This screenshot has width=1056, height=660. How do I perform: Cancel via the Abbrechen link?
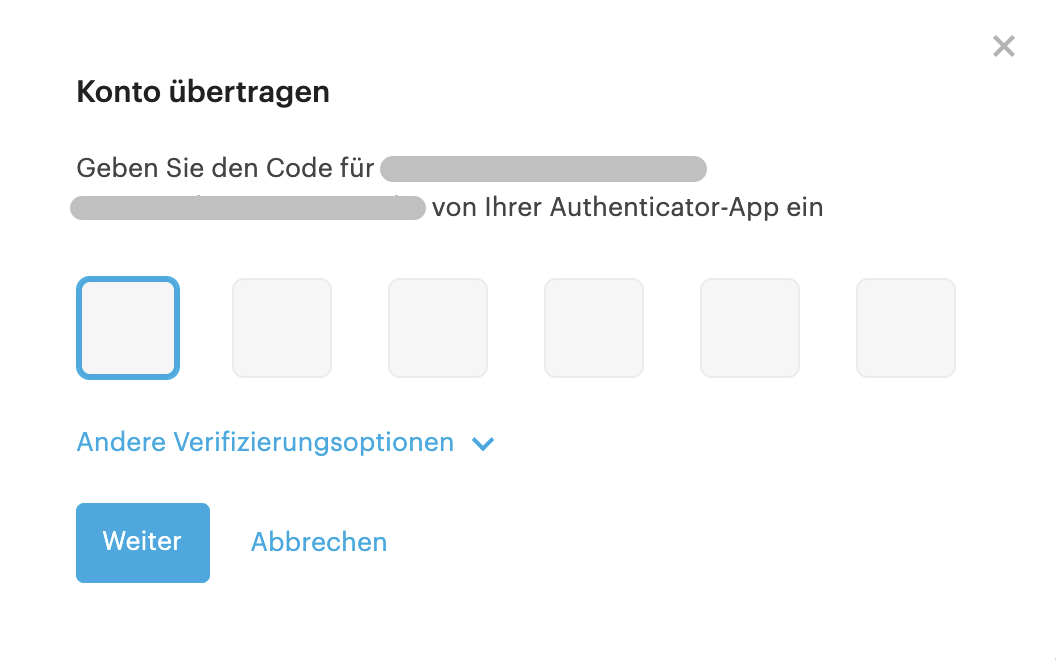[x=319, y=542]
